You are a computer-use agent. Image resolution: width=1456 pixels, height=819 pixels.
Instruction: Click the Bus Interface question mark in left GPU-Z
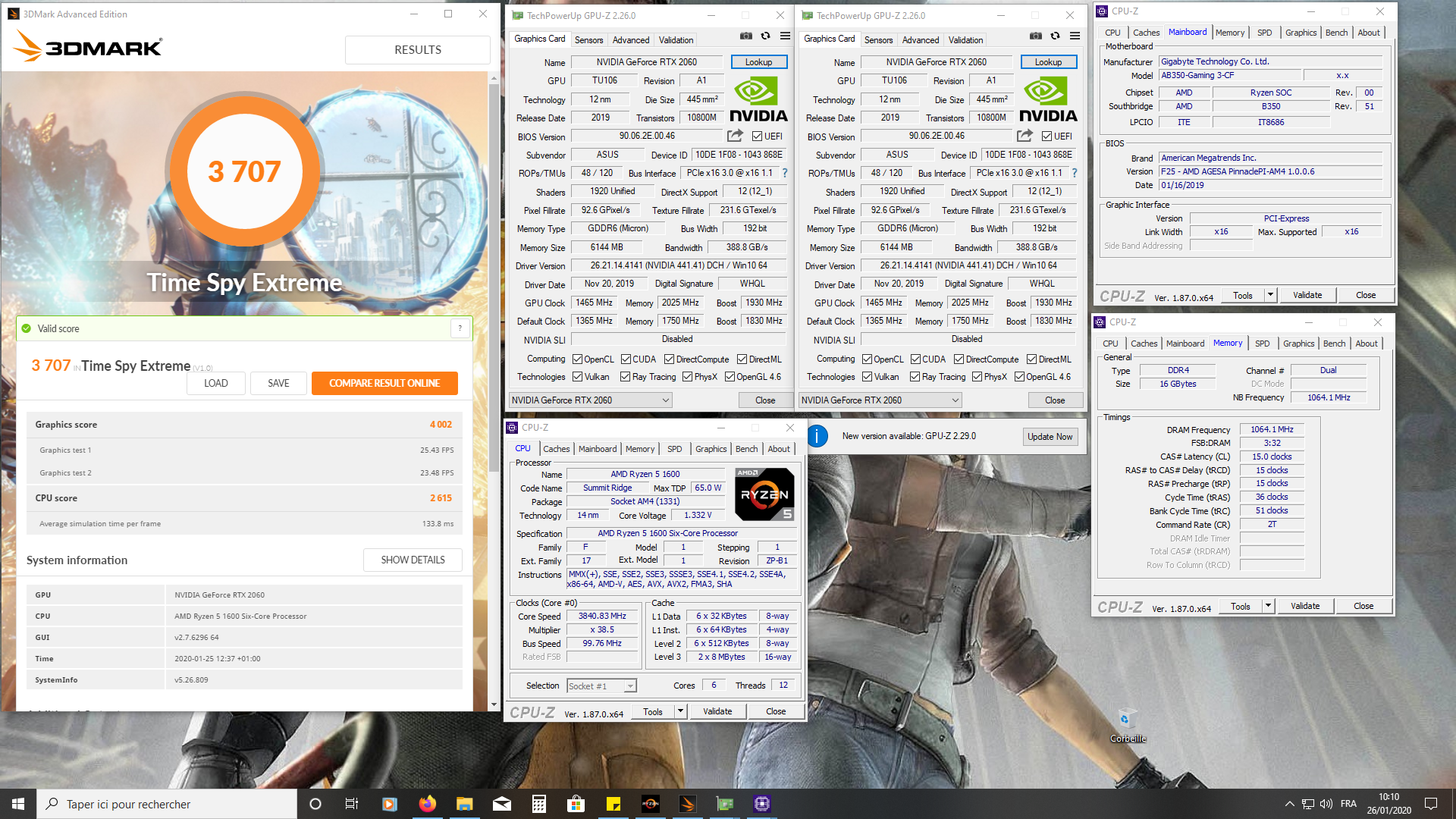click(x=785, y=173)
